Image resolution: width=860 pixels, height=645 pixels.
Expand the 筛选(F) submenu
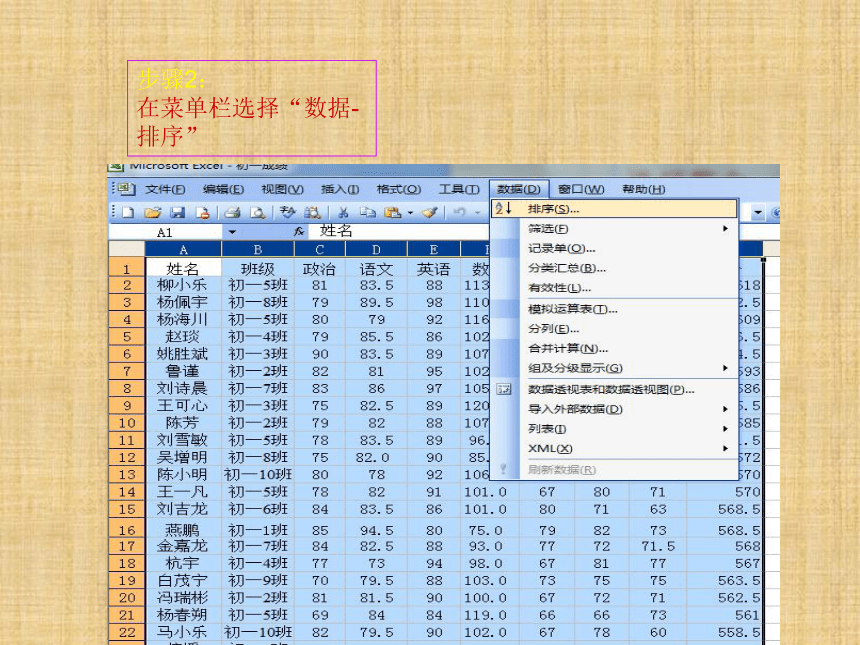pyautogui.click(x=726, y=229)
